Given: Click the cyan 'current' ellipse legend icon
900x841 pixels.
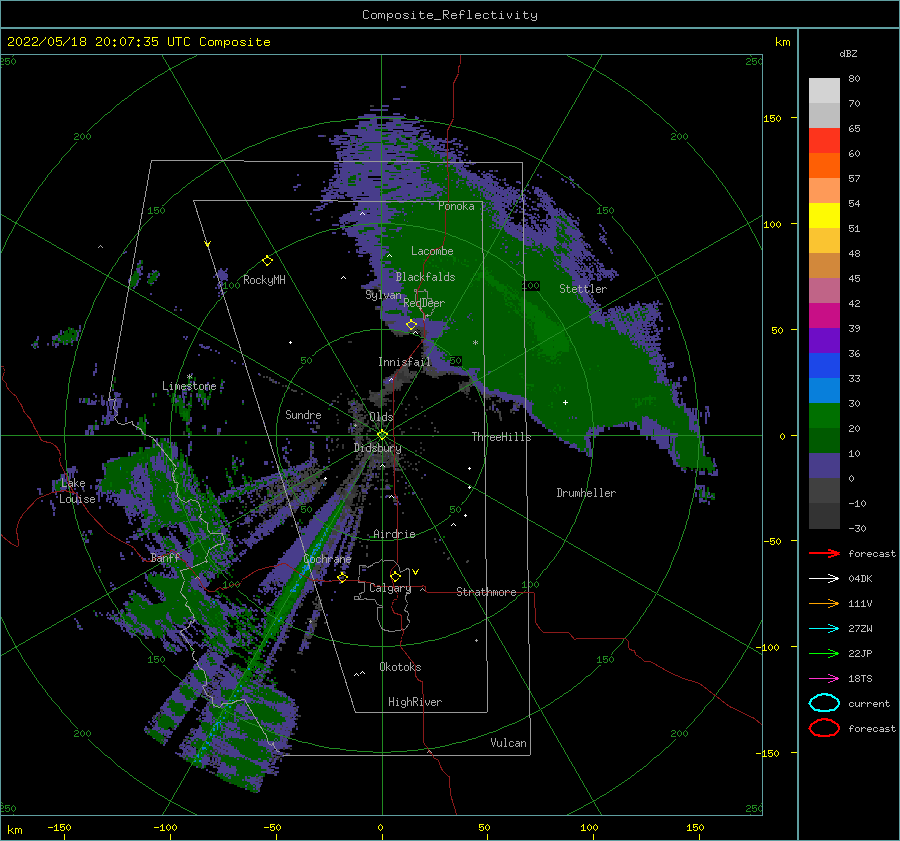Looking at the screenshot, I should (x=824, y=703).
